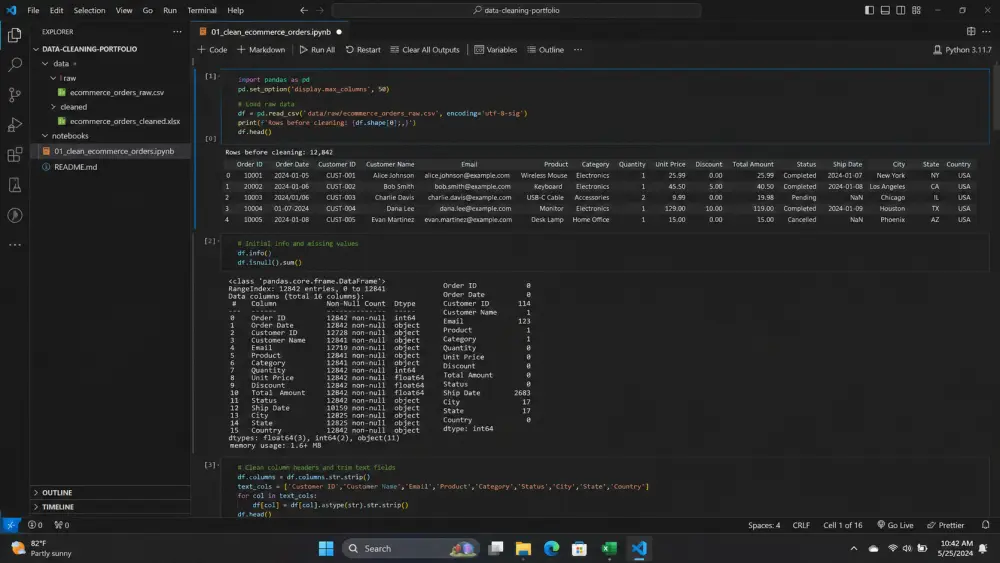This screenshot has height=563, width=1000.
Task: Open the Variables panel
Action: (496, 50)
